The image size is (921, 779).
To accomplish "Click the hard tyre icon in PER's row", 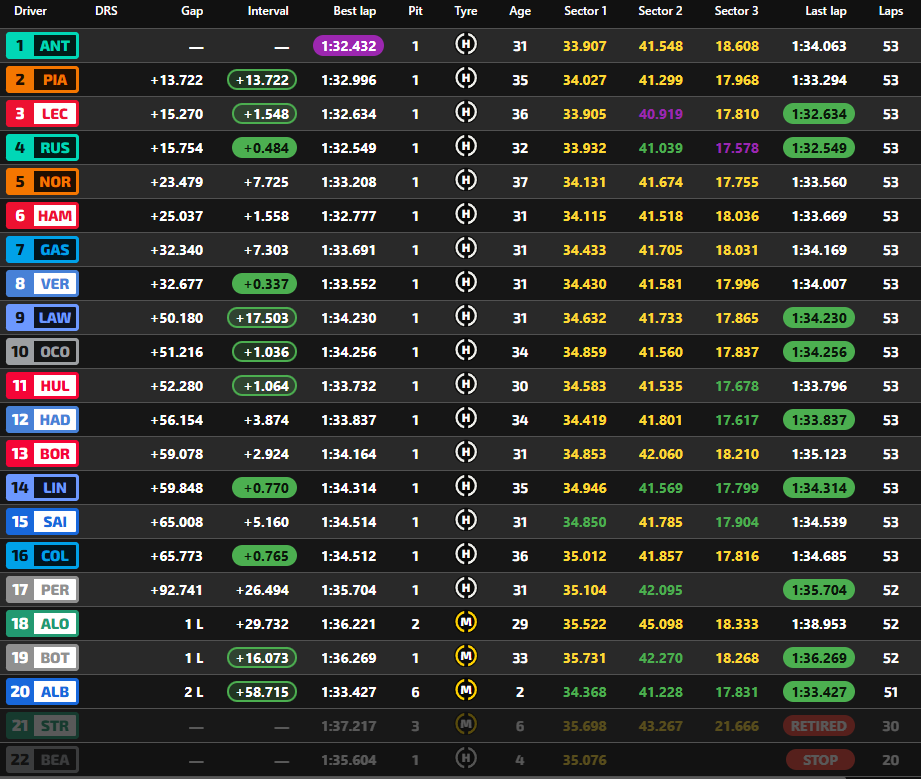I will click(466, 589).
